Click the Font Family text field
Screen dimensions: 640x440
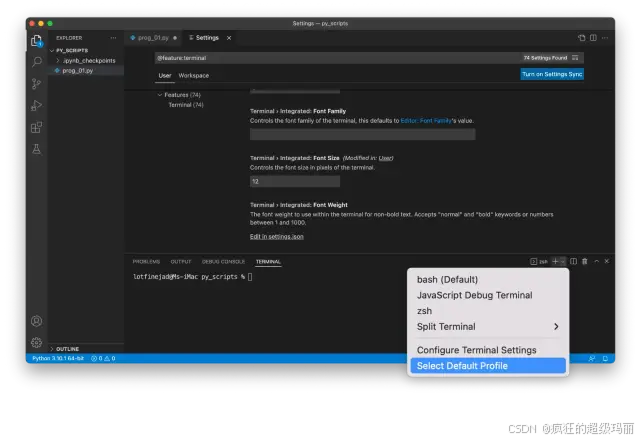point(362,134)
